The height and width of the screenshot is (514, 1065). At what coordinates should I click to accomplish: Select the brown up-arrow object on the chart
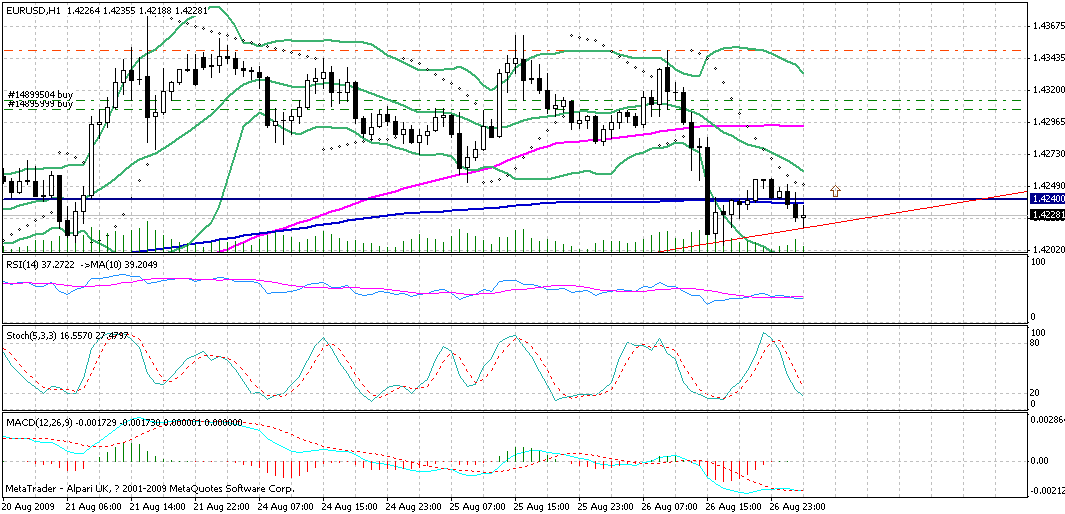coord(835,191)
